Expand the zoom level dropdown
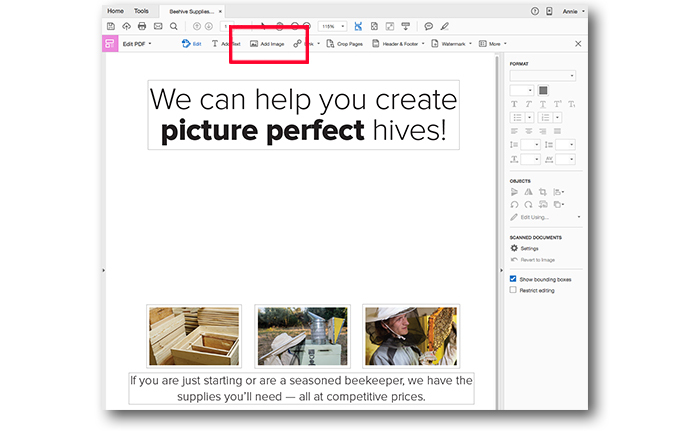 (x=343, y=26)
